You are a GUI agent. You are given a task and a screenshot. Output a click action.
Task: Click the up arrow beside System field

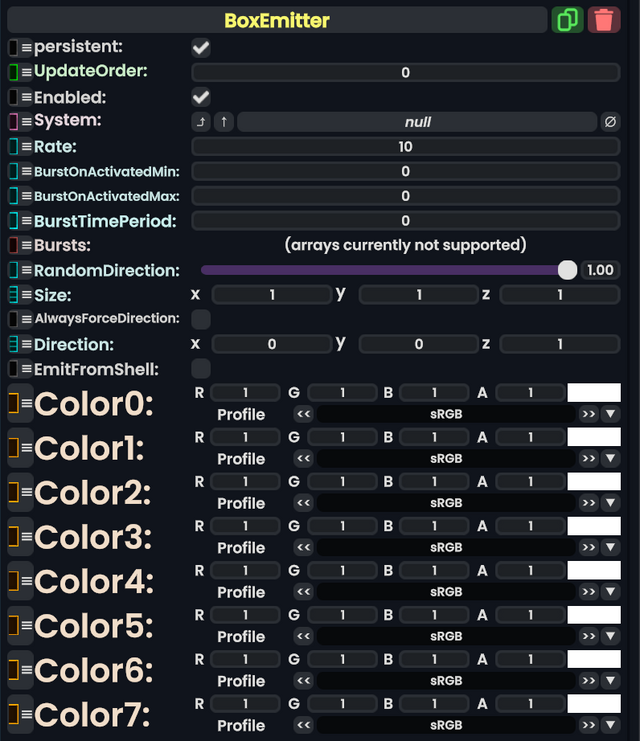tap(223, 122)
